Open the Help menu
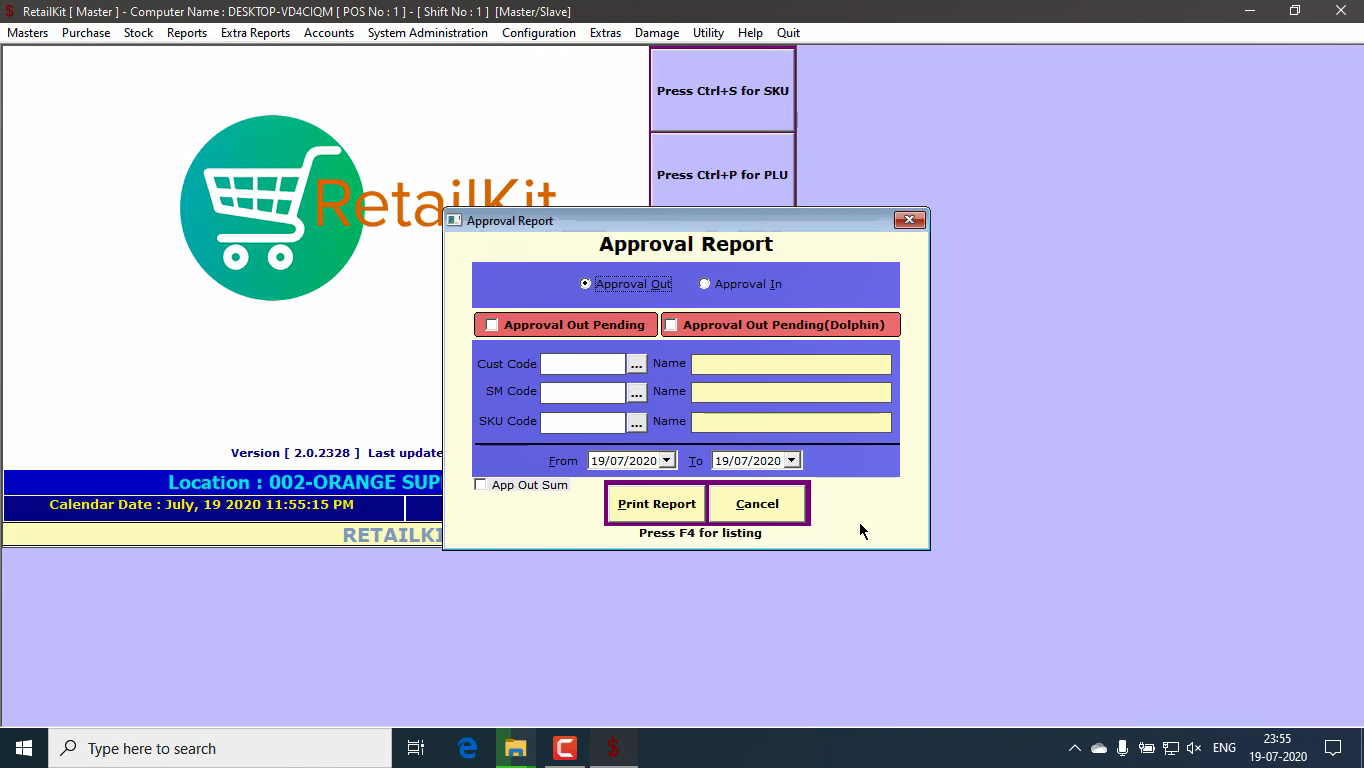The height and width of the screenshot is (768, 1364). click(x=750, y=33)
